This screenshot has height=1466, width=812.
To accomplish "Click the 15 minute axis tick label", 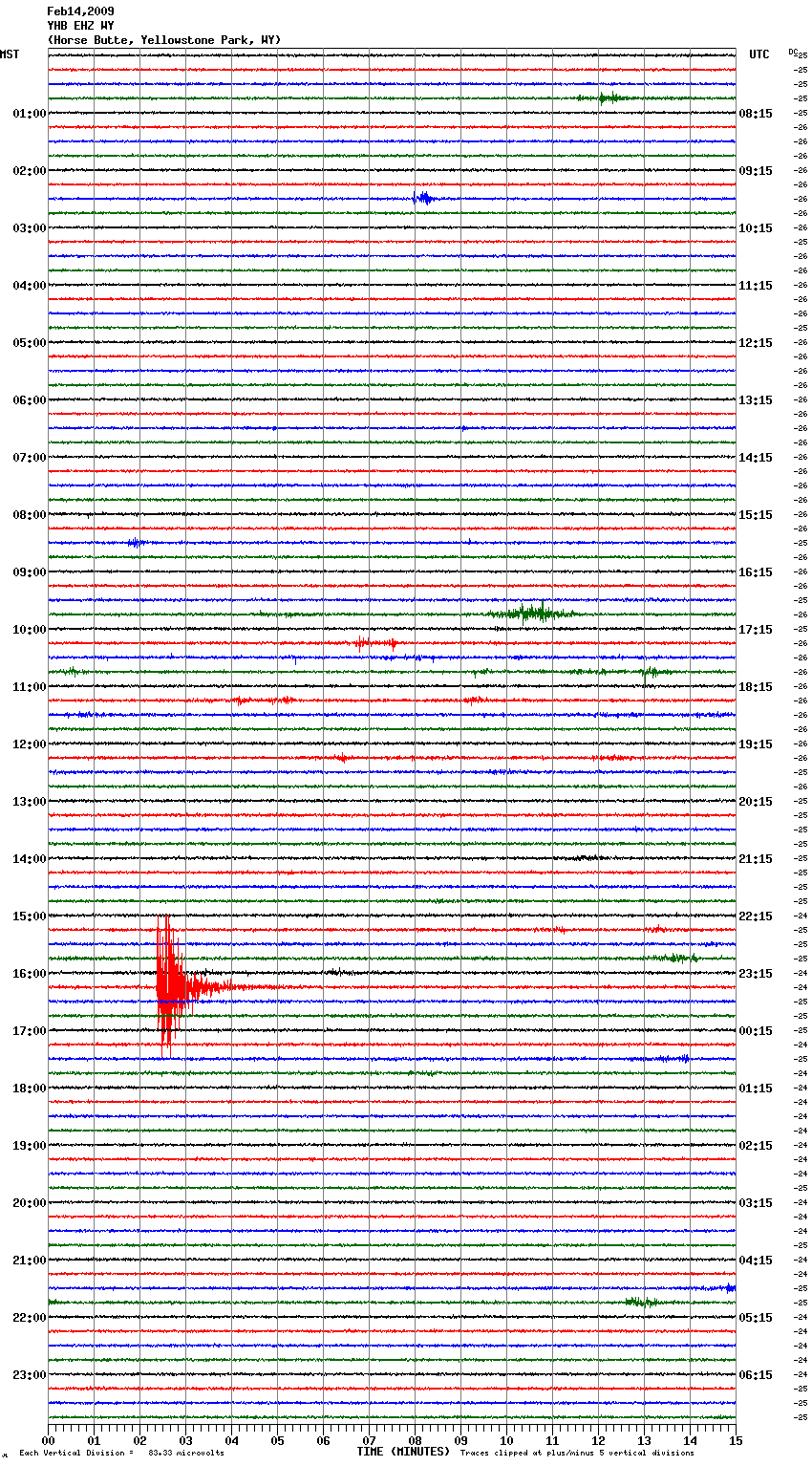I will 736,1440.
